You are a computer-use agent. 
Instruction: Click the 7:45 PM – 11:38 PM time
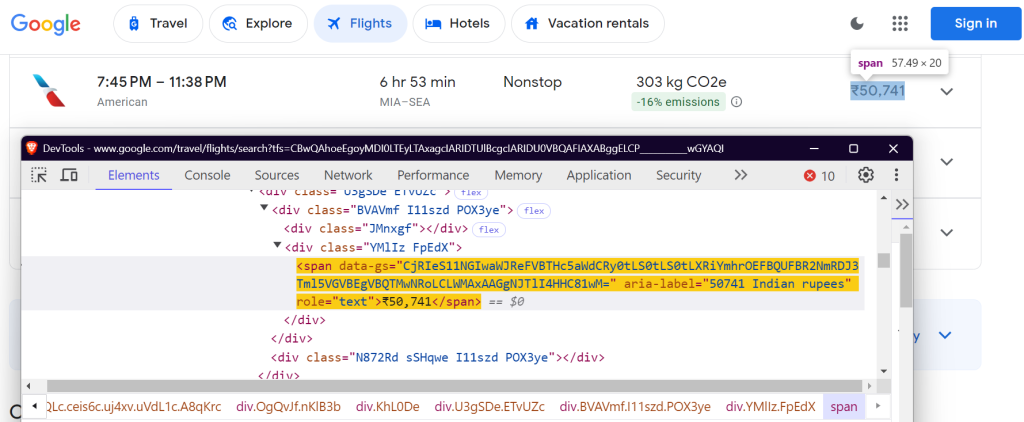[x=161, y=82]
